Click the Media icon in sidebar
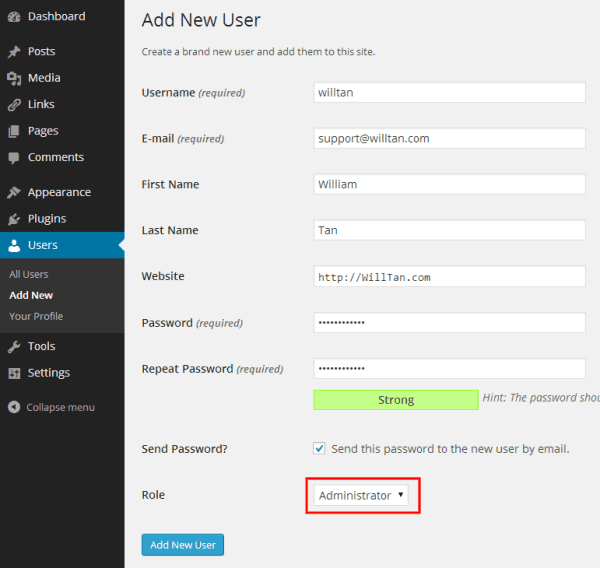 pyautogui.click(x=14, y=78)
